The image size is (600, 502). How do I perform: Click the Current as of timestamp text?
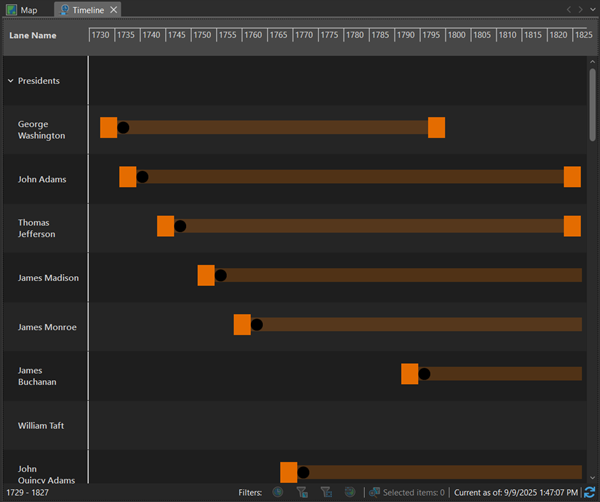pos(516,492)
